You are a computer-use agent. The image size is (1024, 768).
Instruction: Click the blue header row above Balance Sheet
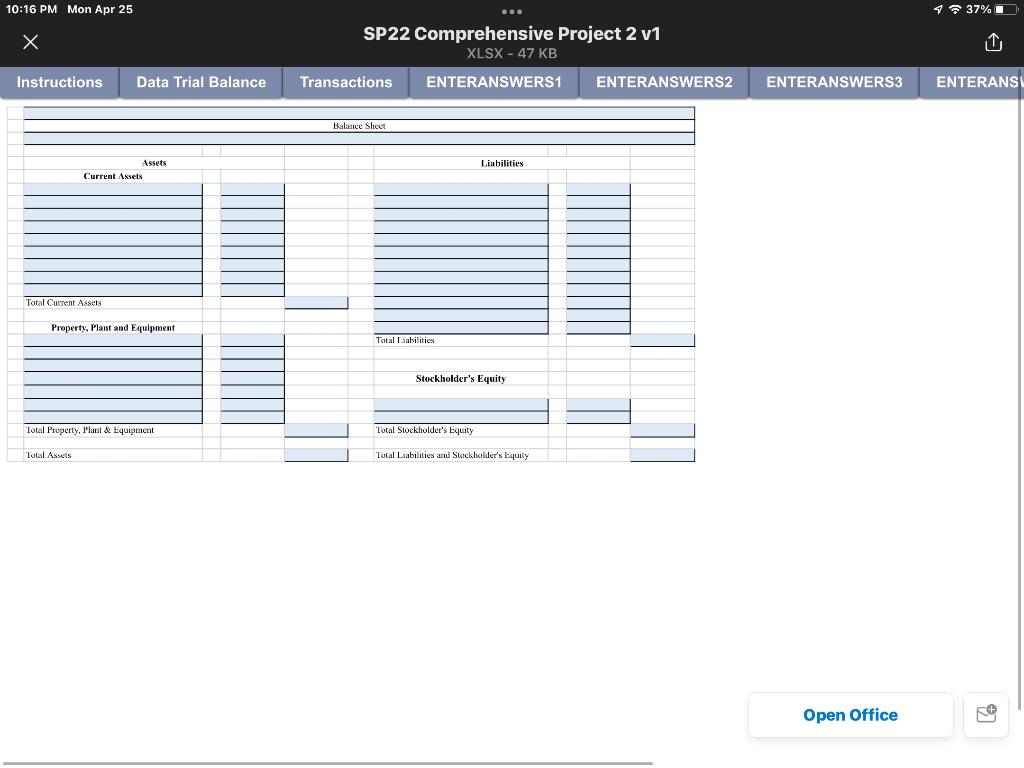point(359,114)
